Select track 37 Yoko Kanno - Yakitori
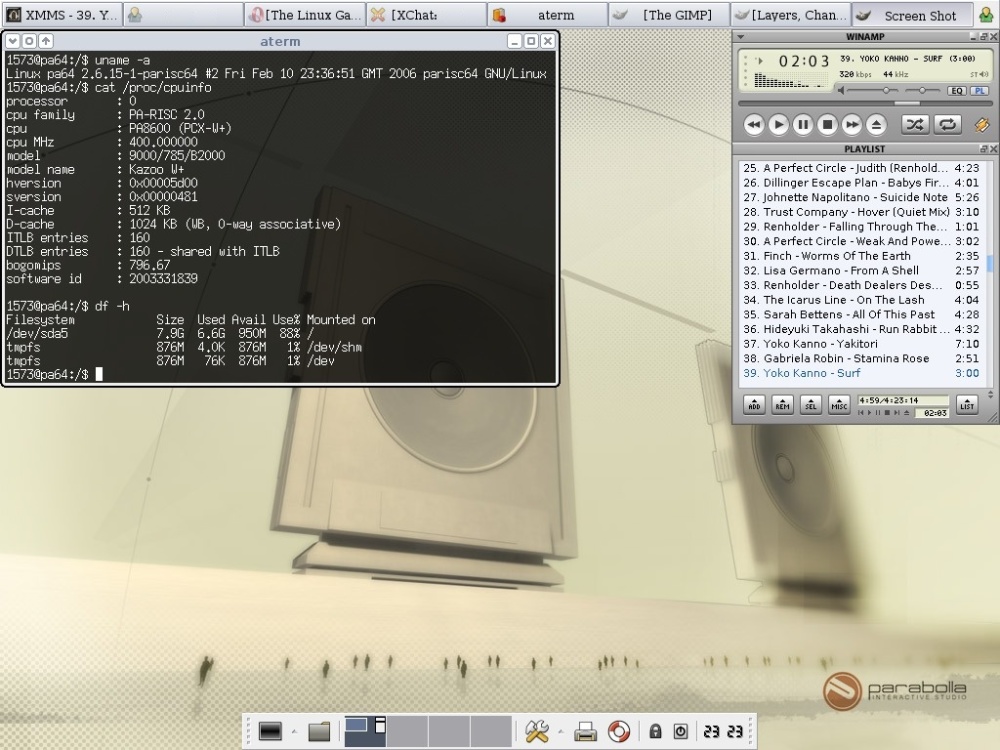This screenshot has height=750, width=1000. pos(861,344)
